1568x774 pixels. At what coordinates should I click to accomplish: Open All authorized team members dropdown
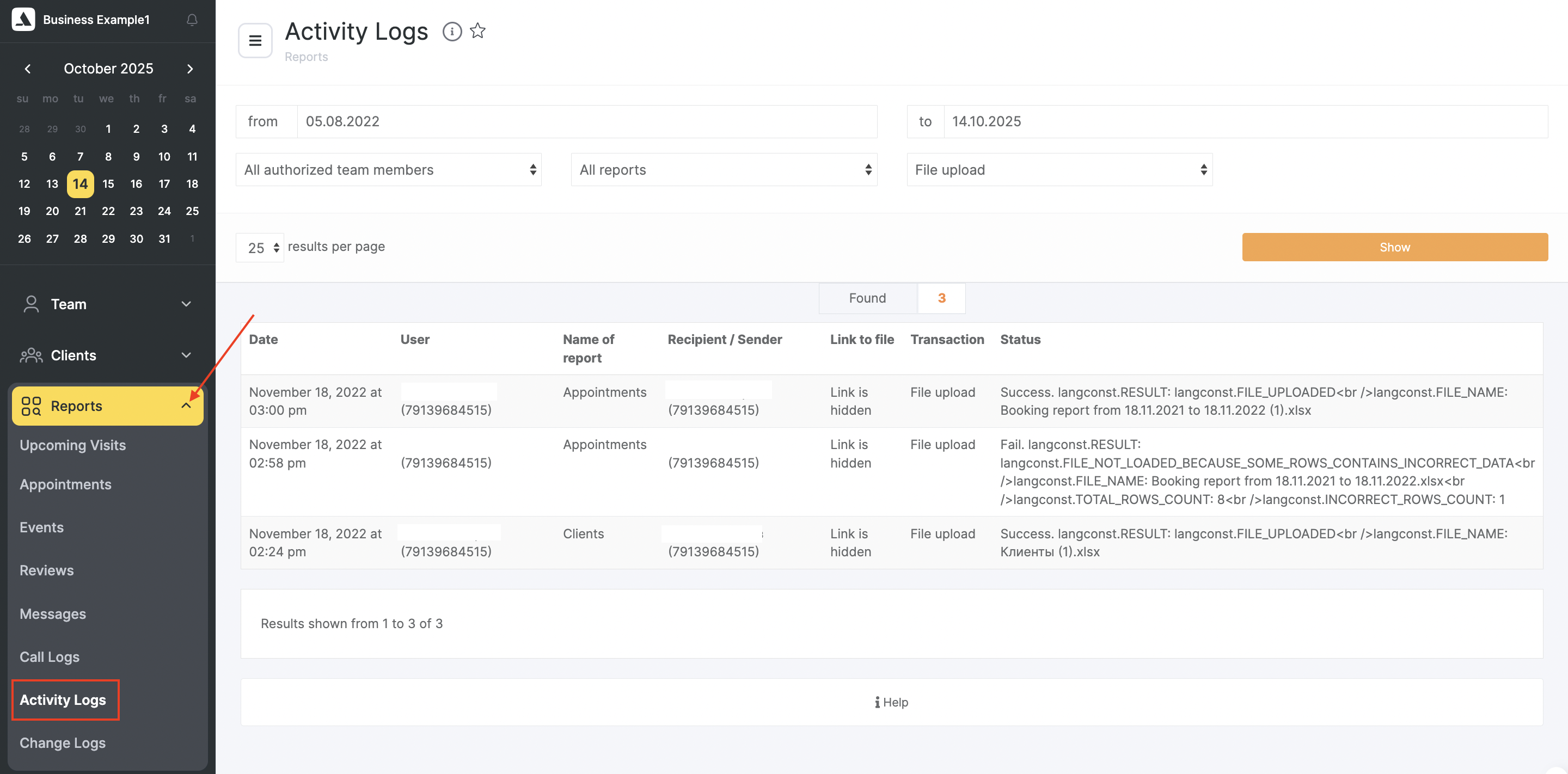tap(388, 170)
